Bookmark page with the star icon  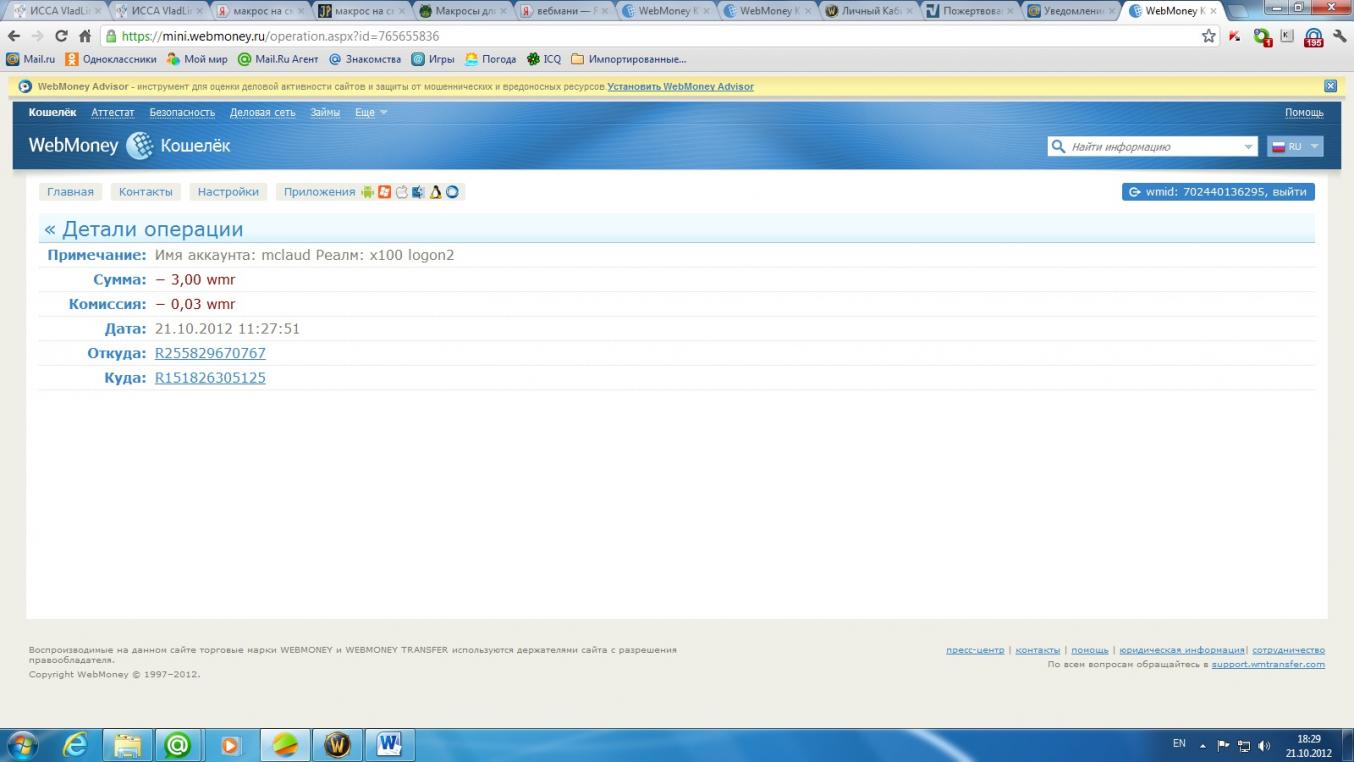[1208, 36]
